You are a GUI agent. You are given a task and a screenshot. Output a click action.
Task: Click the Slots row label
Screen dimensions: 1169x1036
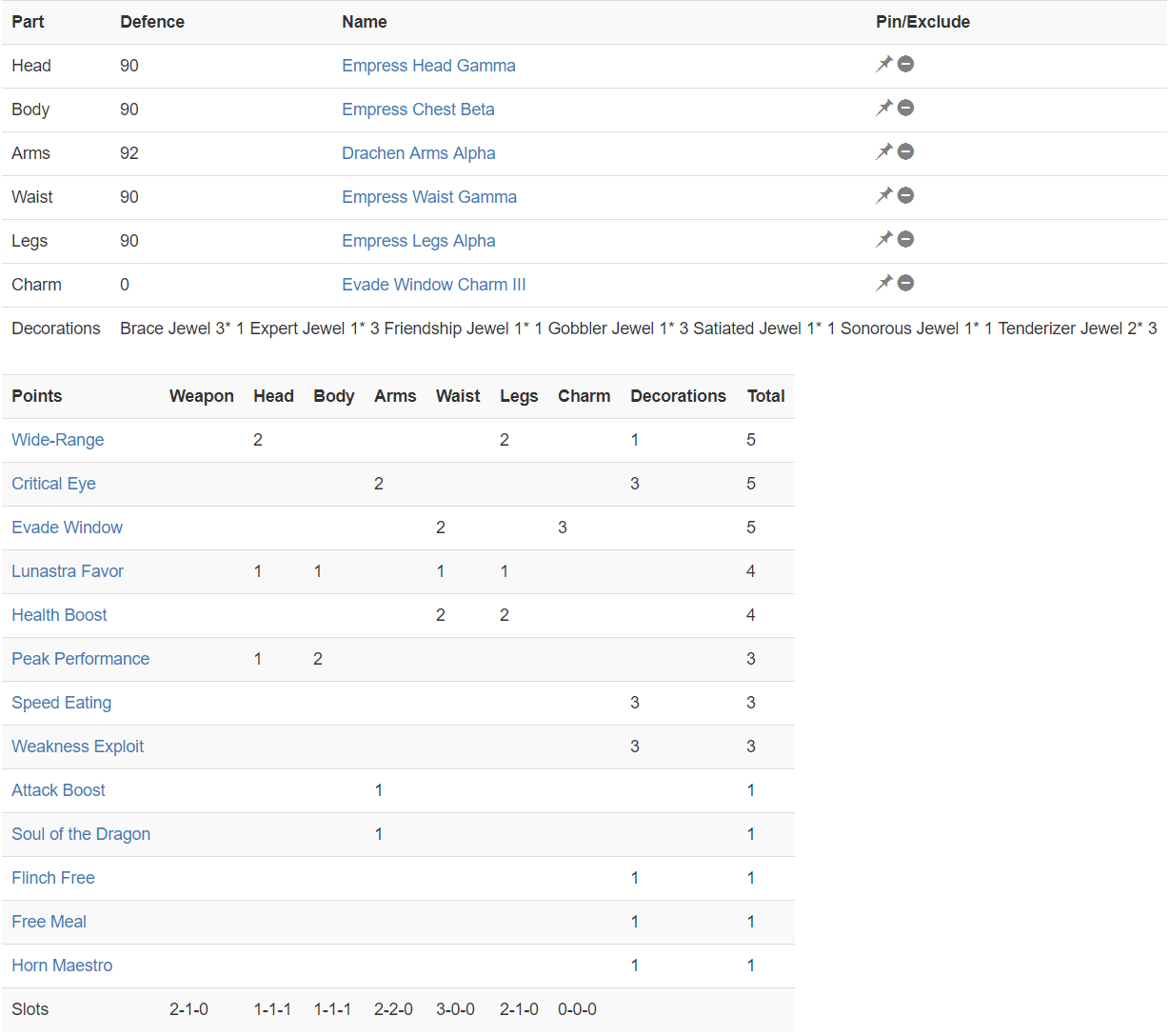click(30, 1009)
